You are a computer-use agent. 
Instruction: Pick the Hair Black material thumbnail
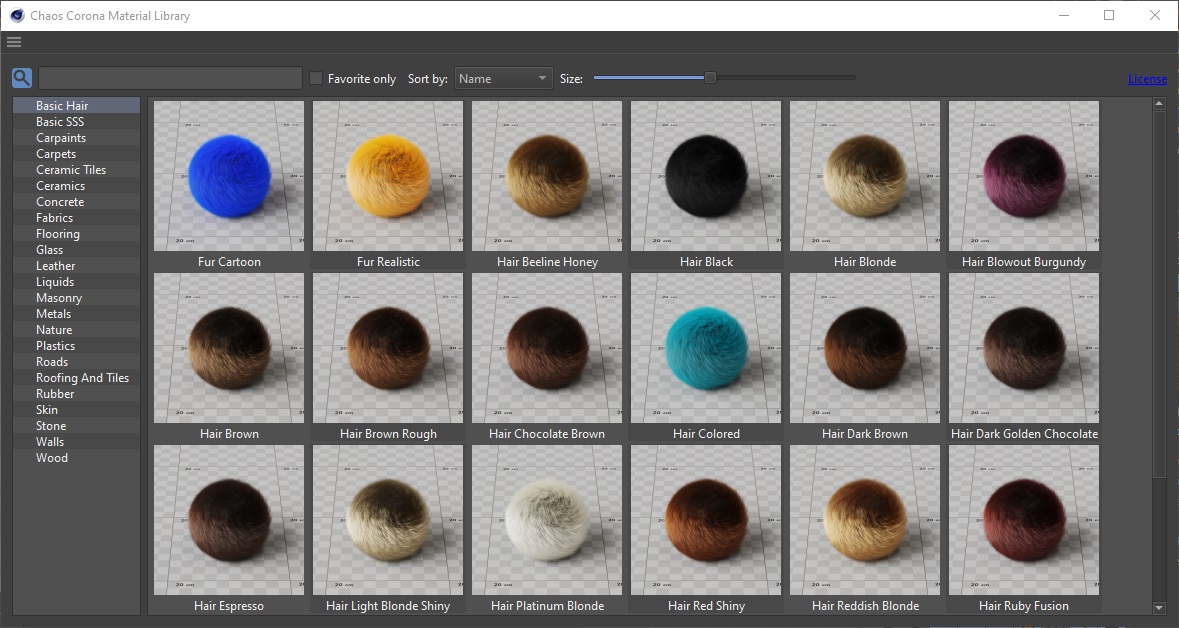(706, 176)
